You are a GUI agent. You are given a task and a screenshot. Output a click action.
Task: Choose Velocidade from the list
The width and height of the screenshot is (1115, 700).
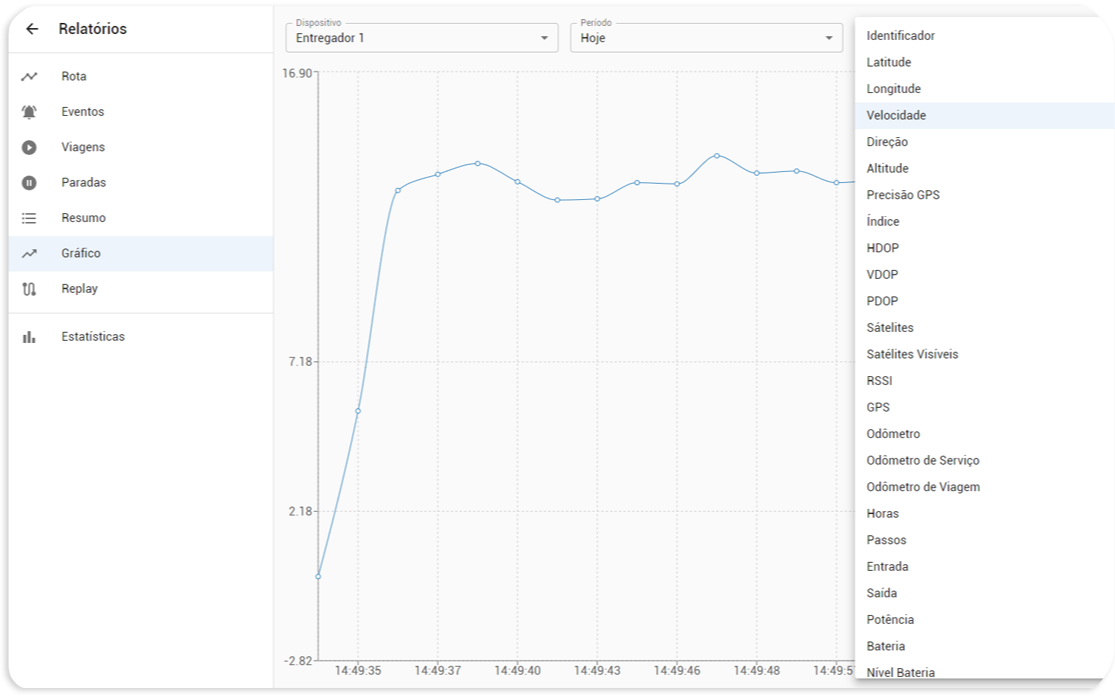tap(896, 116)
